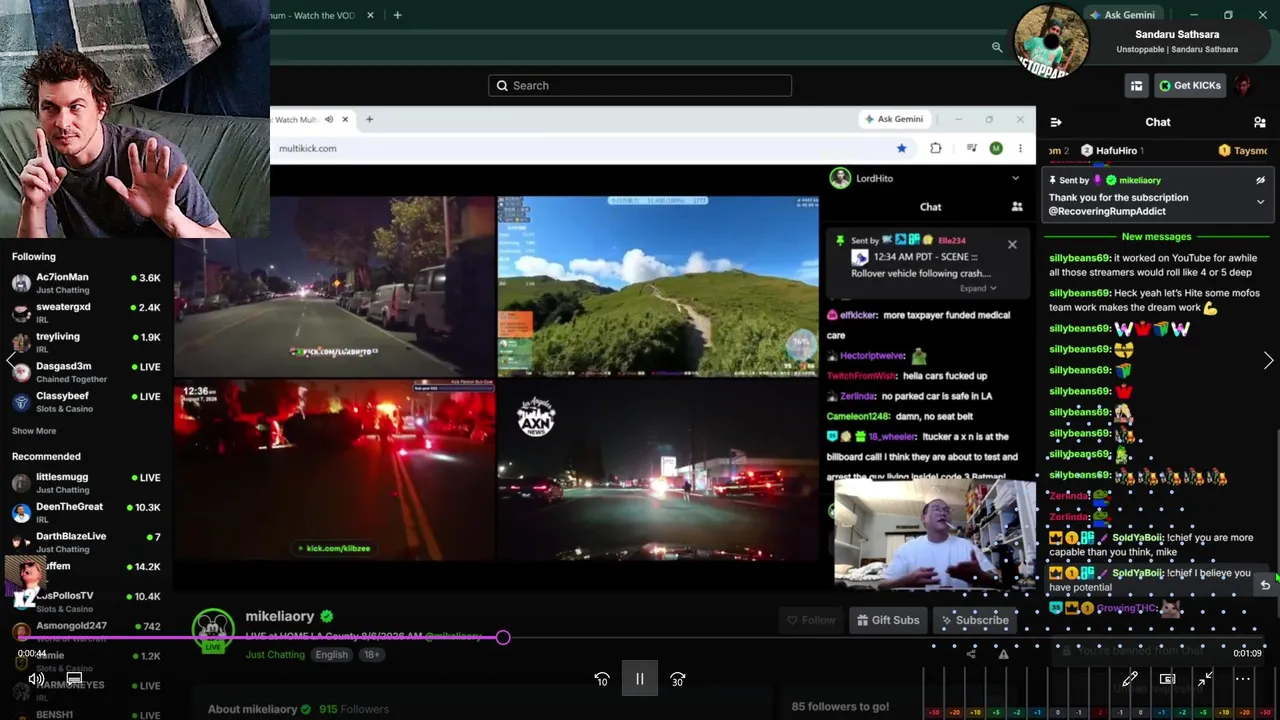
Task: Skip the video forward 30 seconds
Action: pyautogui.click(x=677, y=679)
